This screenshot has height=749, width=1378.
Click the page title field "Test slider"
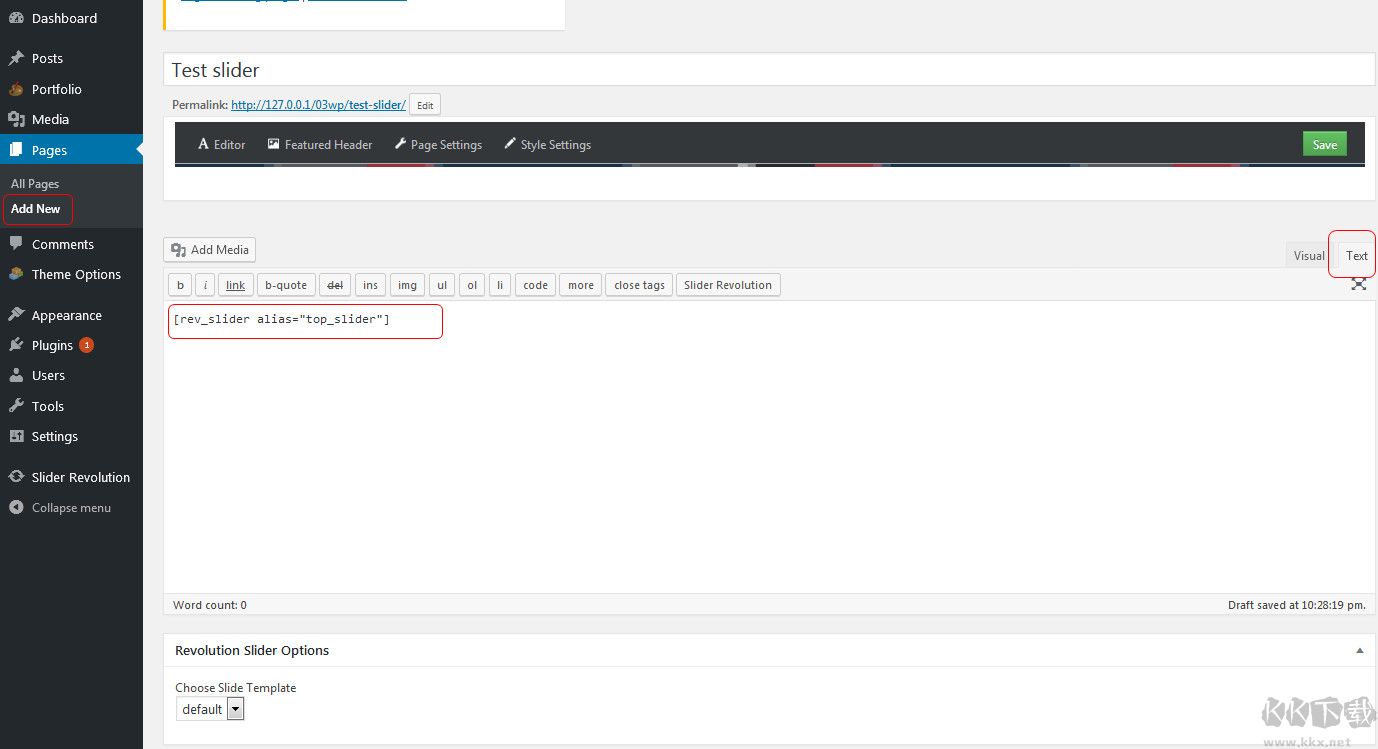[x=769, y=70]
